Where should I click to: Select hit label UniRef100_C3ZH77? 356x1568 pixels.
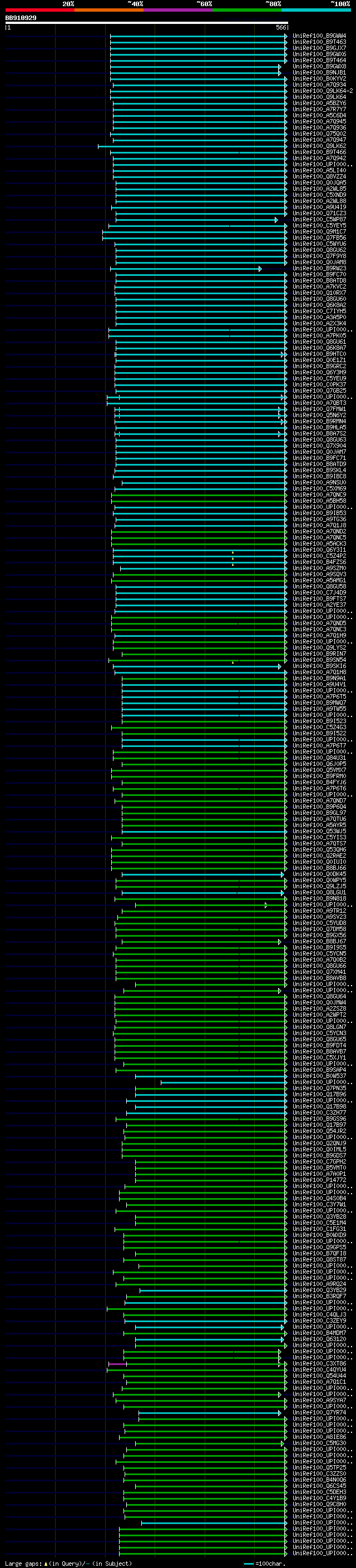[319, 1112]
